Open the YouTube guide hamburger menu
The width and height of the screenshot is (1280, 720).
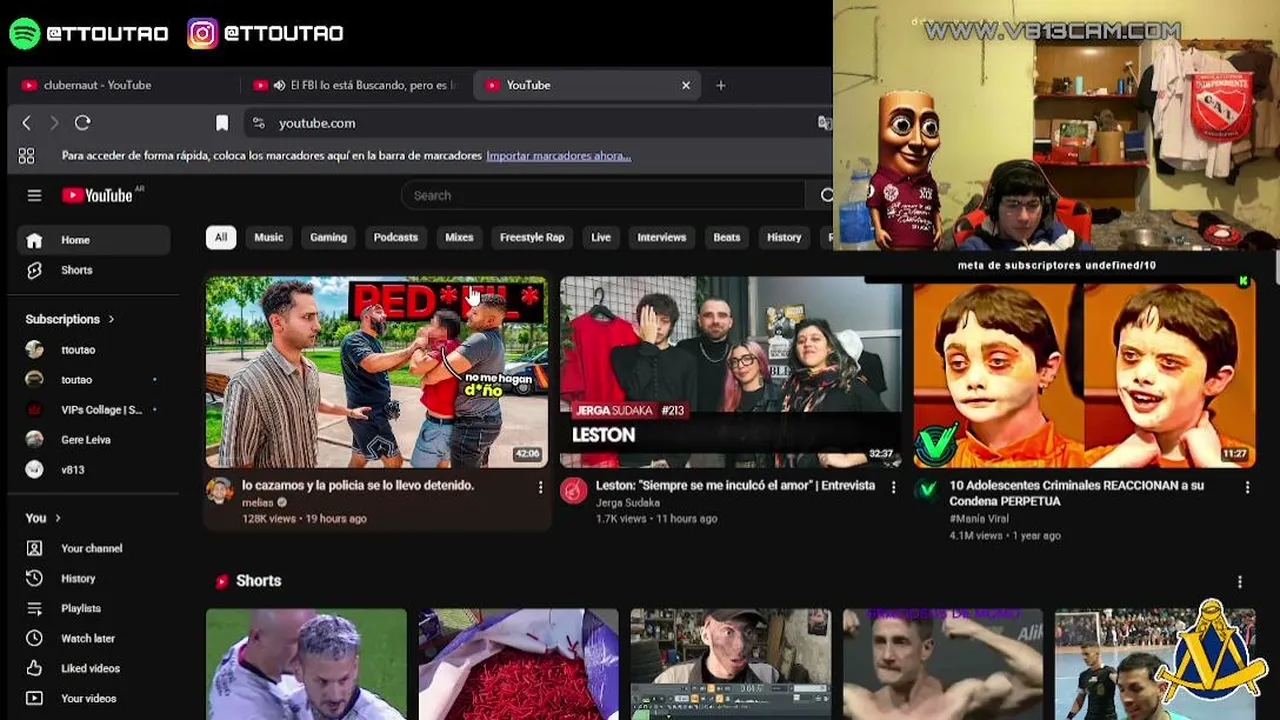coord(34,196)
